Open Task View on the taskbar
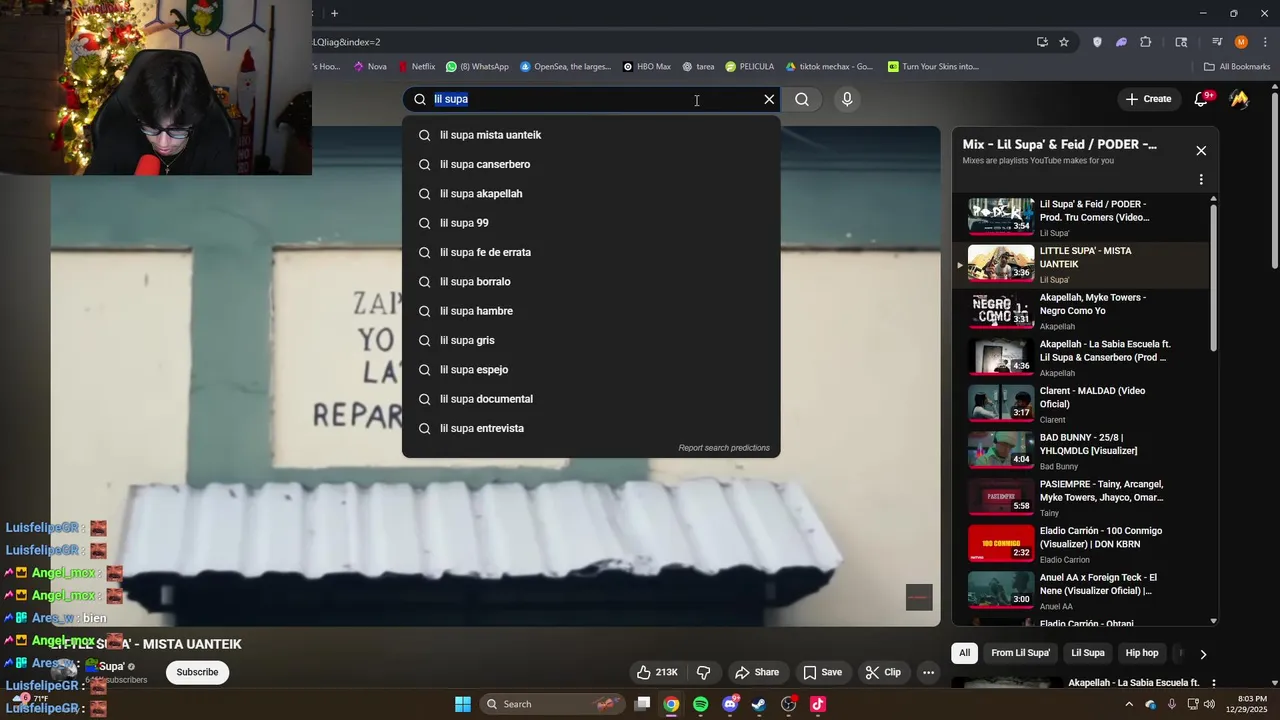 pyautogui.click(x=643, y=704)
